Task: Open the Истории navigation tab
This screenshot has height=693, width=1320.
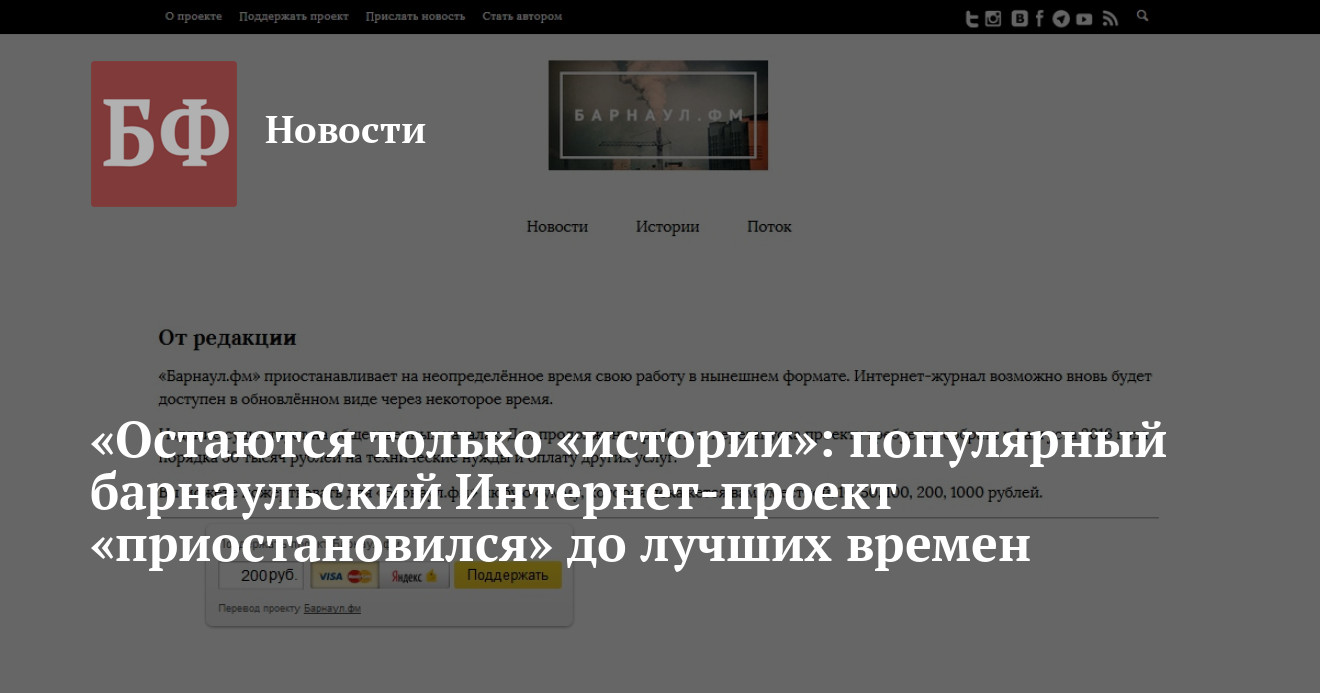Action: point(667,227)
